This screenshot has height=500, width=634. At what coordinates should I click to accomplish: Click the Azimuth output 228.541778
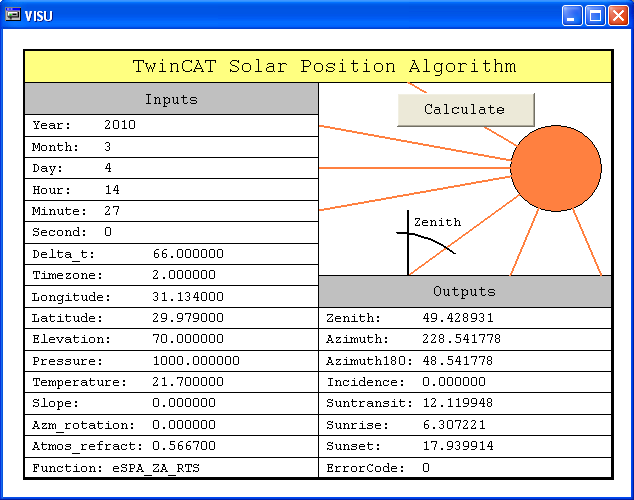coord(462,339)
